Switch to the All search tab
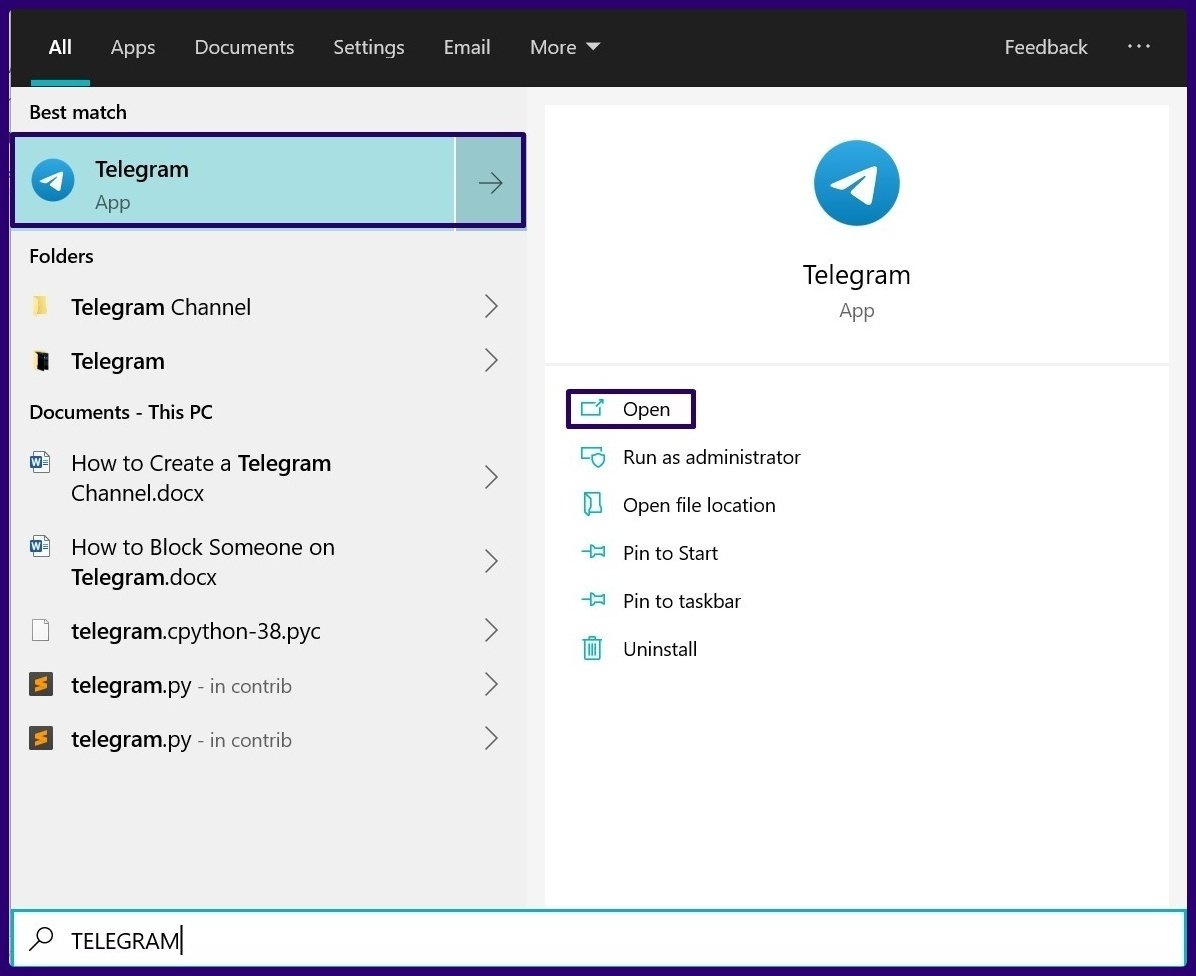Viewport: 1196px width, 976px height. click(60, 47)
